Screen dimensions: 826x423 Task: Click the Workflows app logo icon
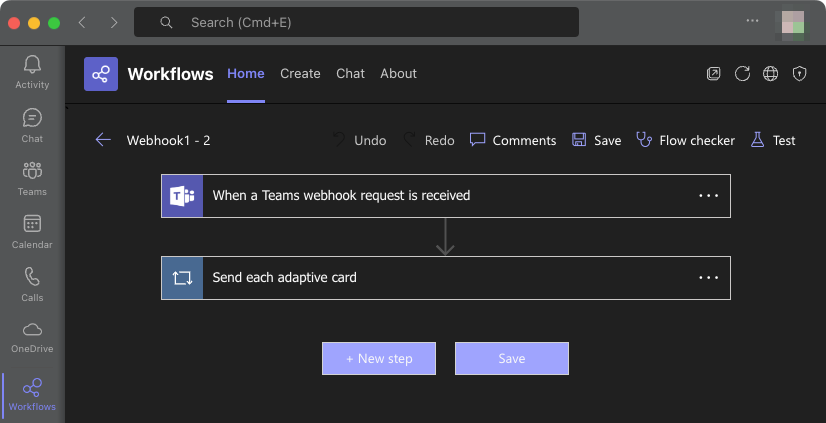(101, 74)
